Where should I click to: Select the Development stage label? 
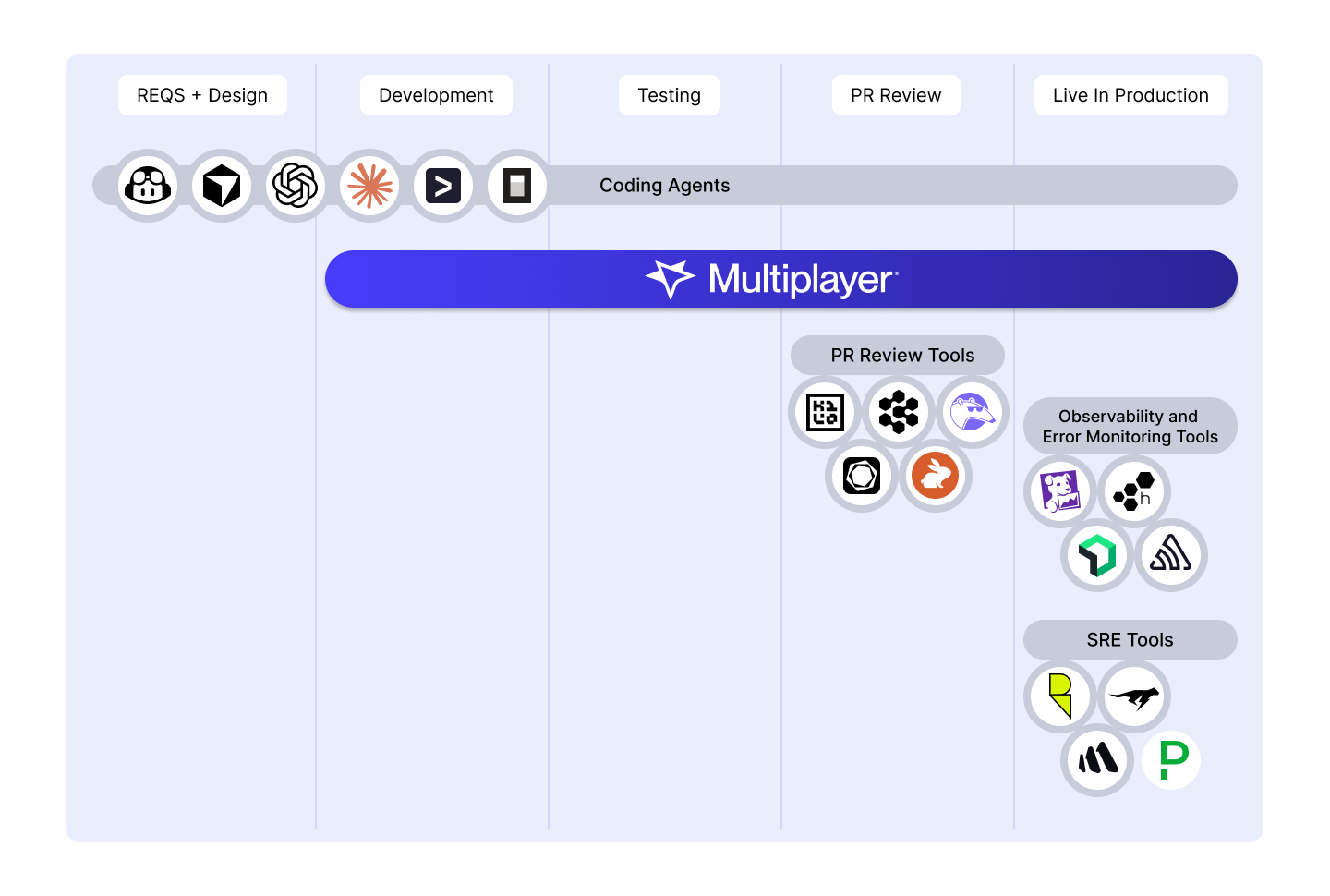coord(436,95)
